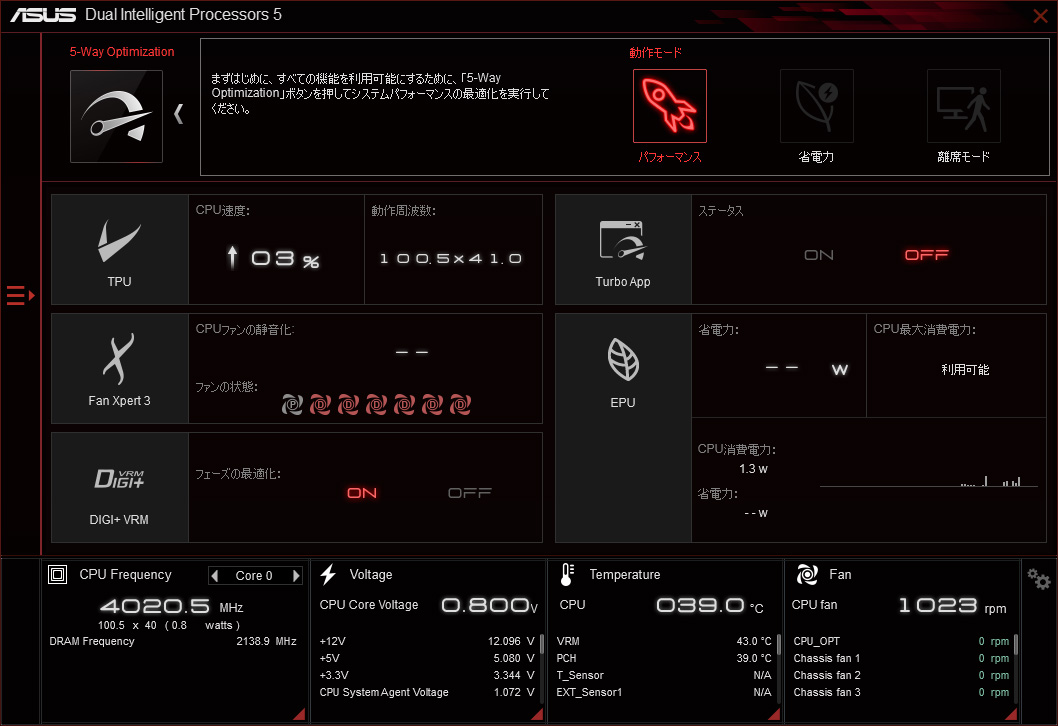Select the T_Sensor row
This screenshot has height=726, width=1058.
[x=664, y=675]
